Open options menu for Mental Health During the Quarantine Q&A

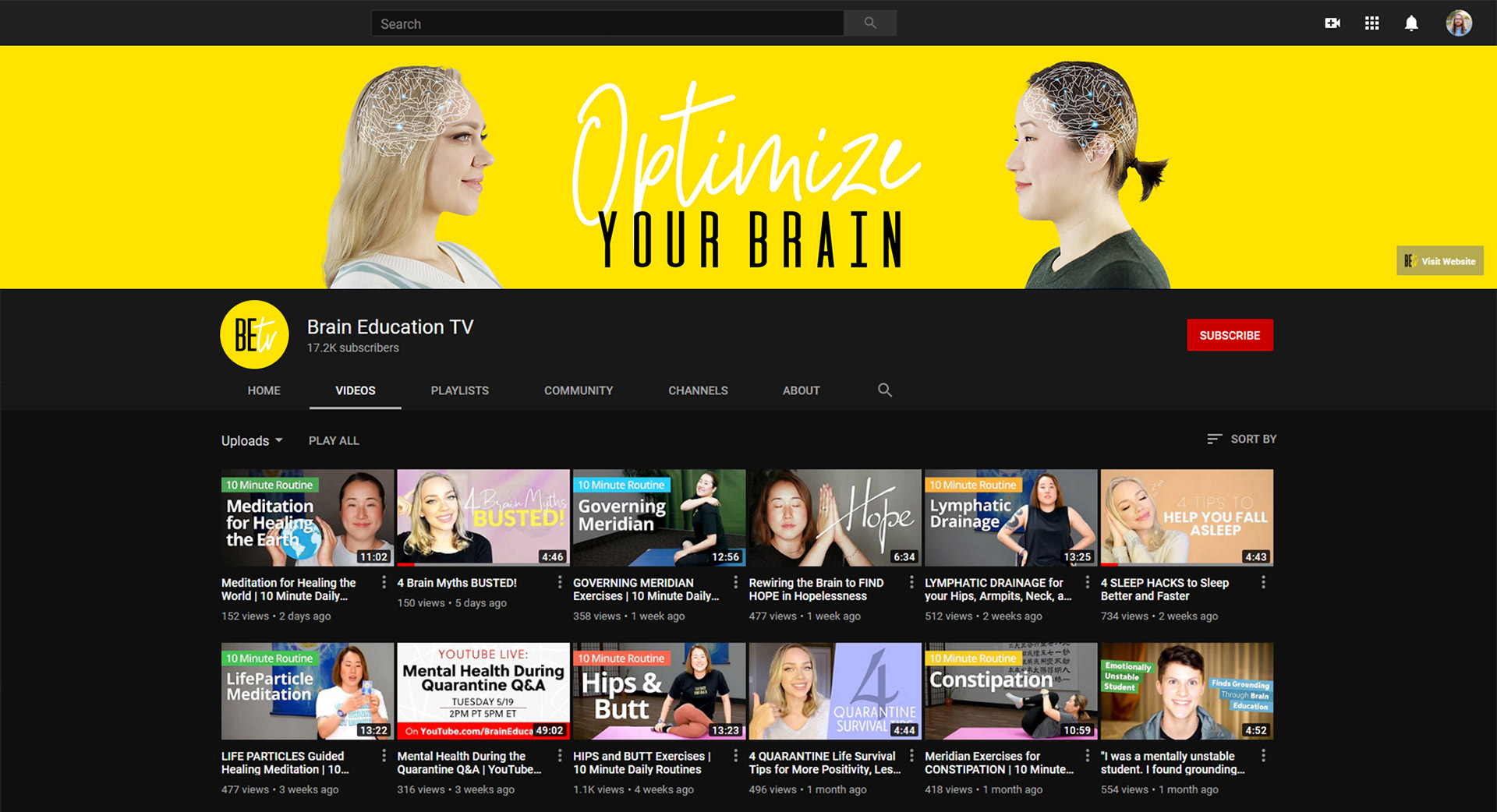click(x=560, y=756)
